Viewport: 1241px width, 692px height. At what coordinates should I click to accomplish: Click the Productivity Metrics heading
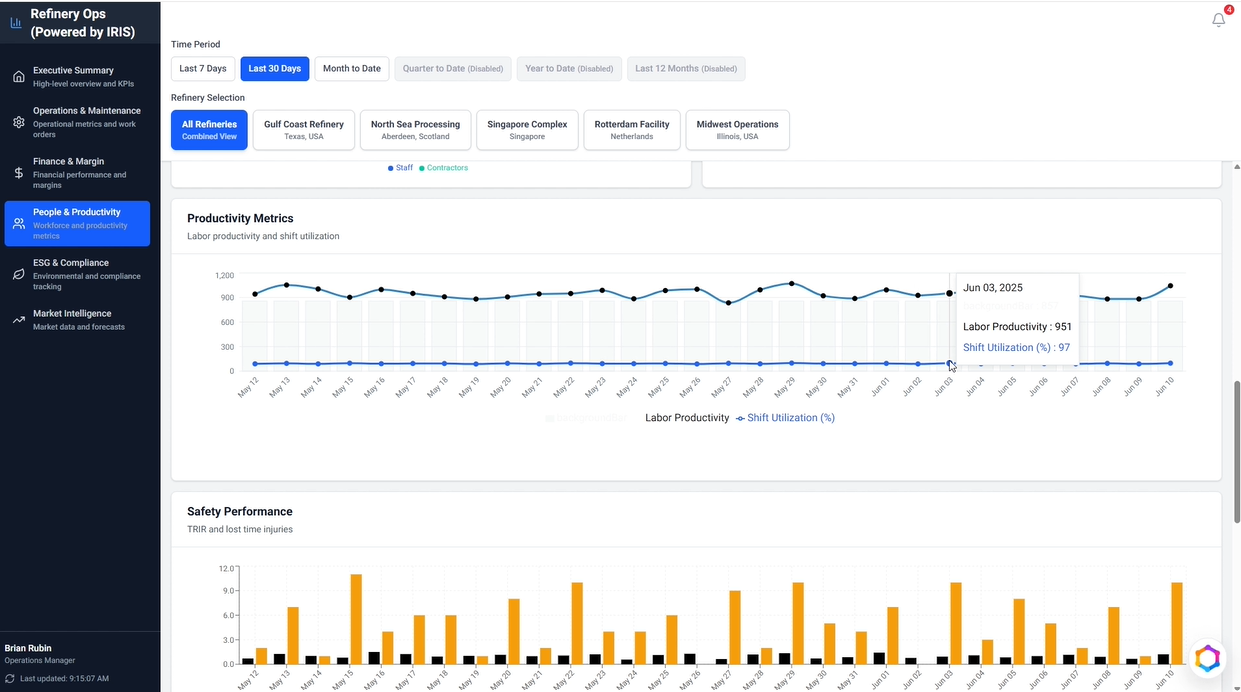click(x=240, y=218)
